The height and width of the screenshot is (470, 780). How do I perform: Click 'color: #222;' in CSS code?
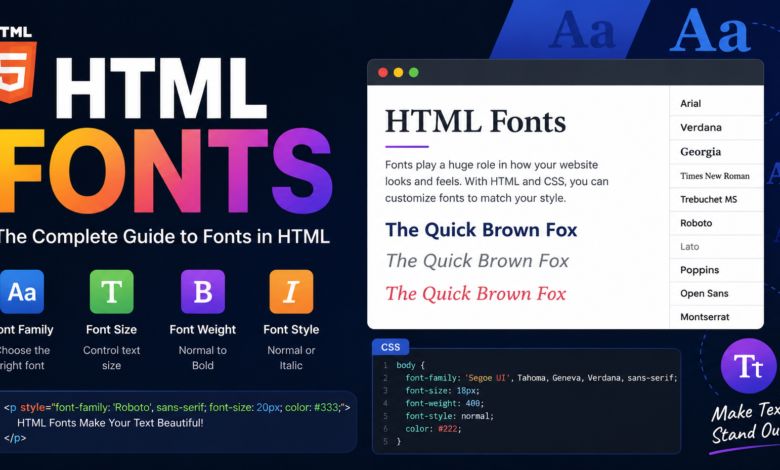click(433, 429)
